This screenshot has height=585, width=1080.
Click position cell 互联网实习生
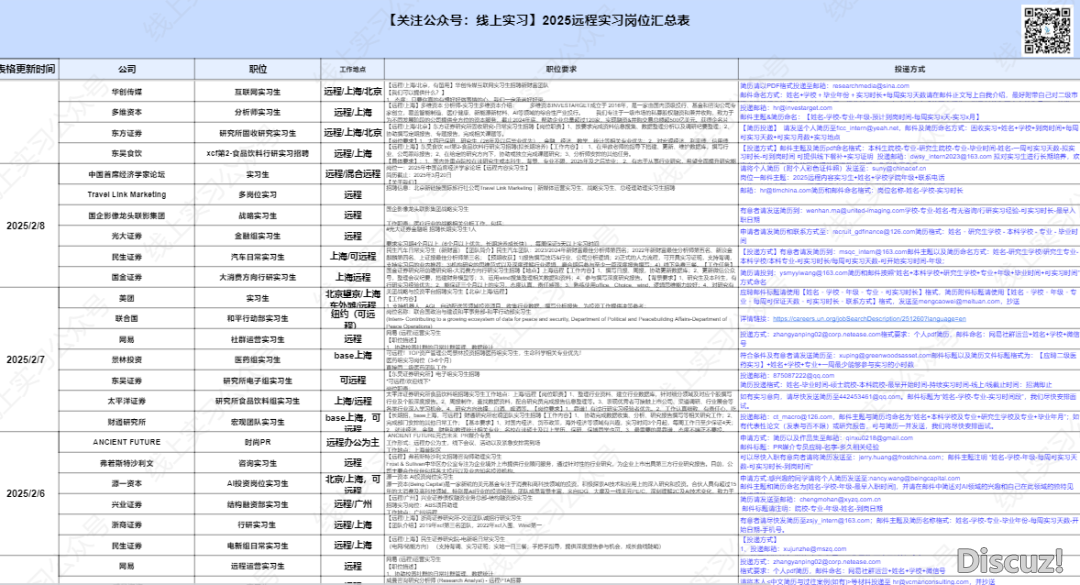click(258, 92)
